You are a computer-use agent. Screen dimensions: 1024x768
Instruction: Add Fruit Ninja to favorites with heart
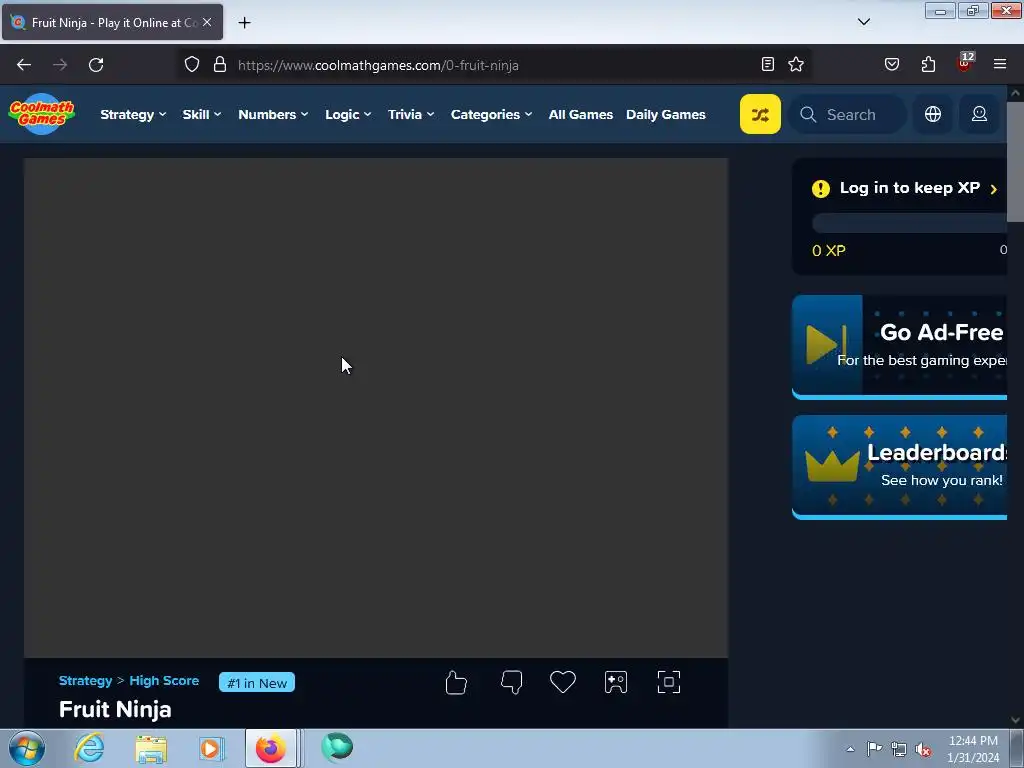[563, 682]
